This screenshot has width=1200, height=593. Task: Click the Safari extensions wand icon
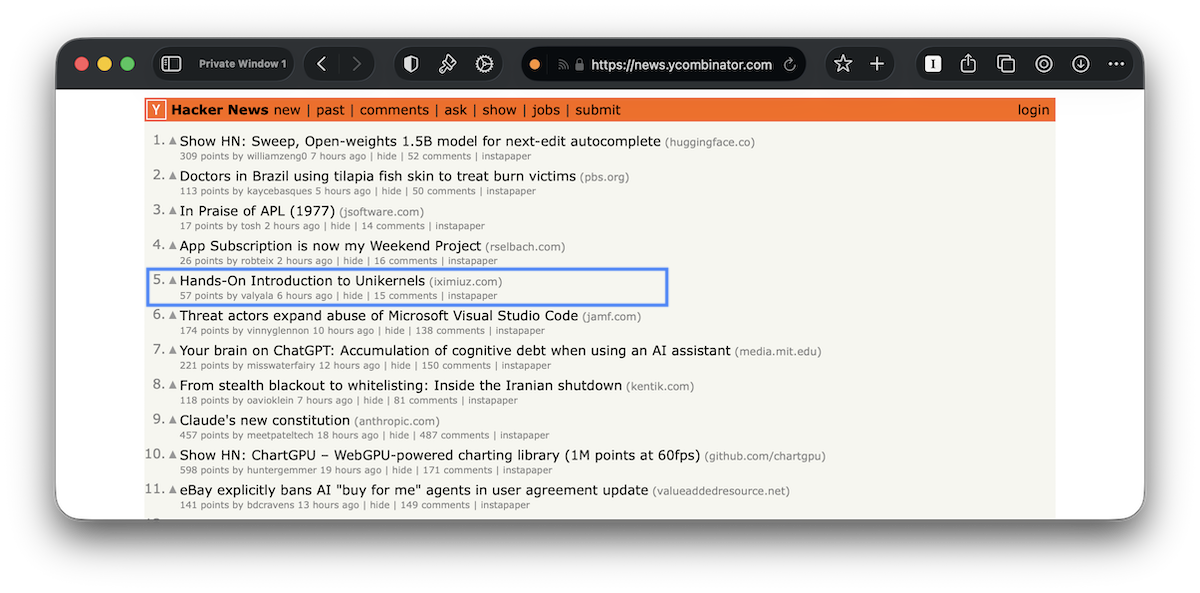tap(448, 63)
